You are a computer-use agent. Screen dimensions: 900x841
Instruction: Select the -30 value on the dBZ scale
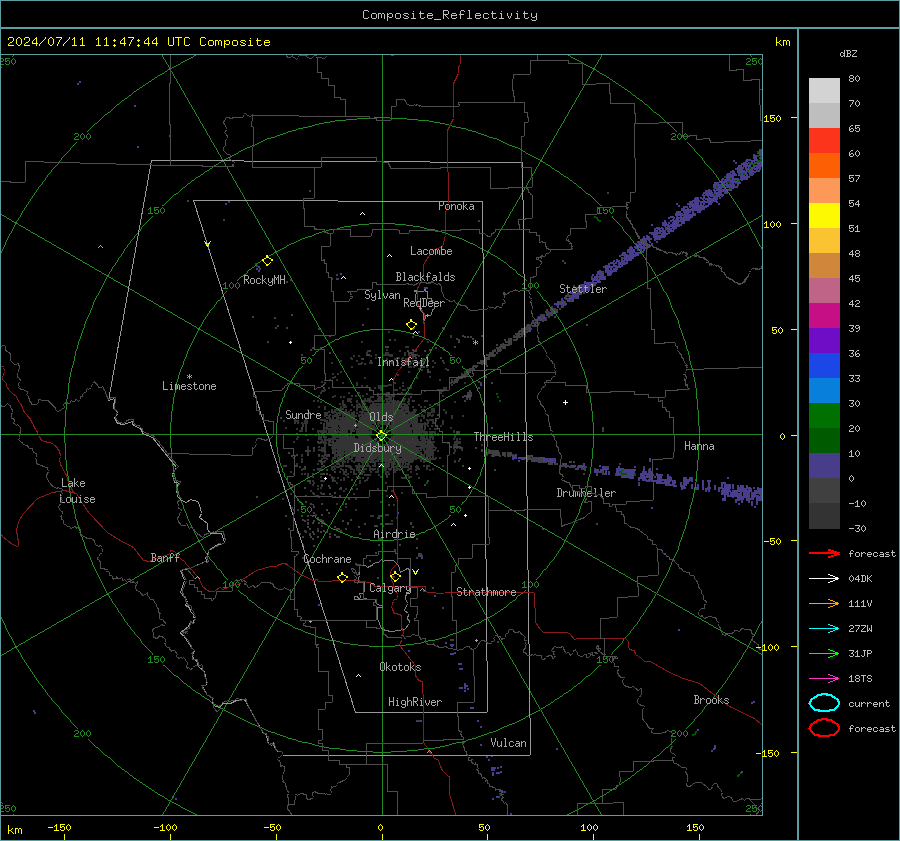[x=857, y=528]
